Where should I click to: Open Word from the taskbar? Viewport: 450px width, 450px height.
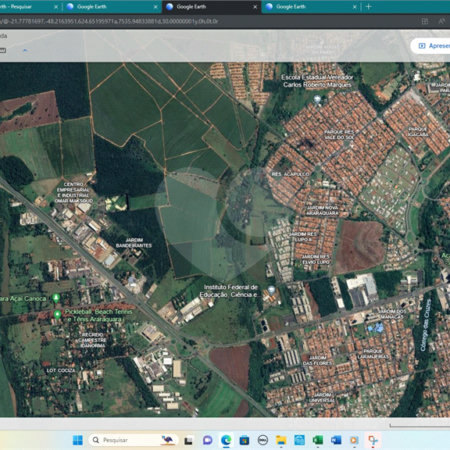click(336, 440)
